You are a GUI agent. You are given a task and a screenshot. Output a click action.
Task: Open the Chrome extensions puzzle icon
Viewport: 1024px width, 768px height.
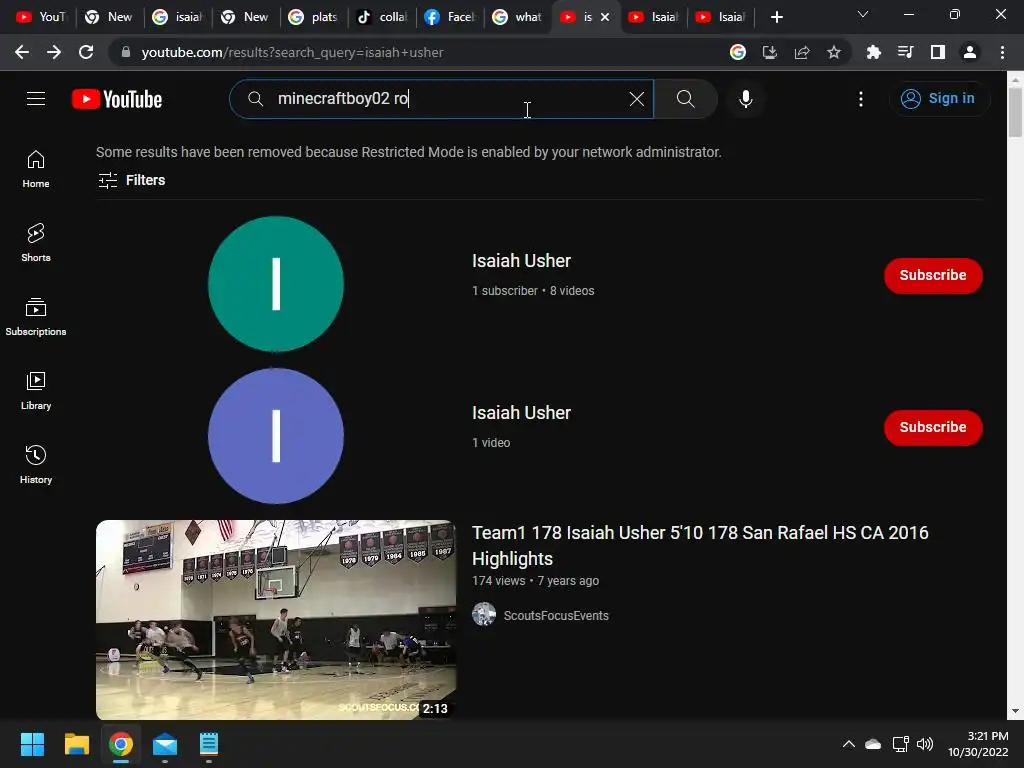click(874, 52)
